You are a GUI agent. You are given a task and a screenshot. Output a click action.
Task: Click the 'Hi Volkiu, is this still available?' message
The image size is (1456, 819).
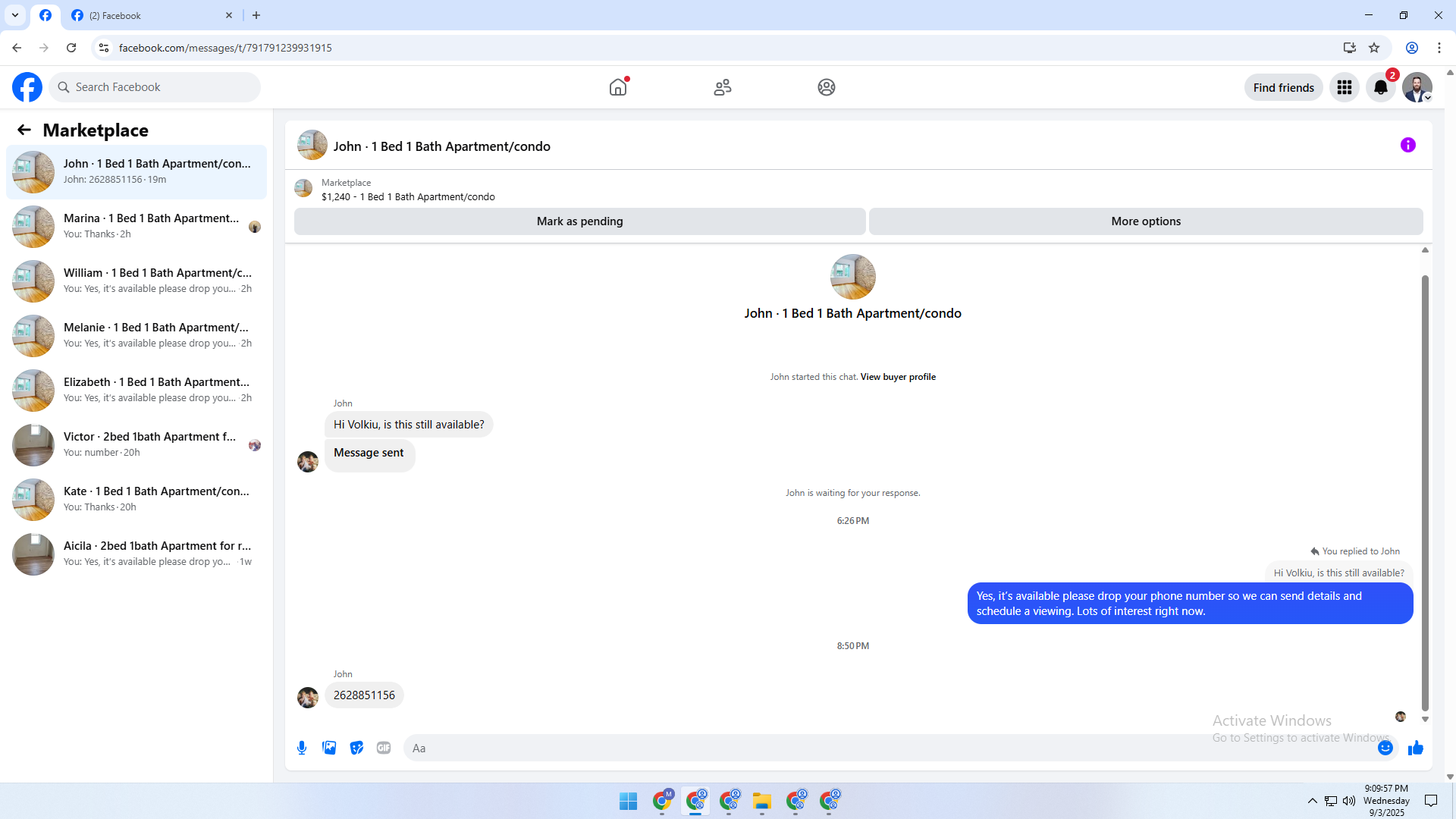[x=409, y=425]
